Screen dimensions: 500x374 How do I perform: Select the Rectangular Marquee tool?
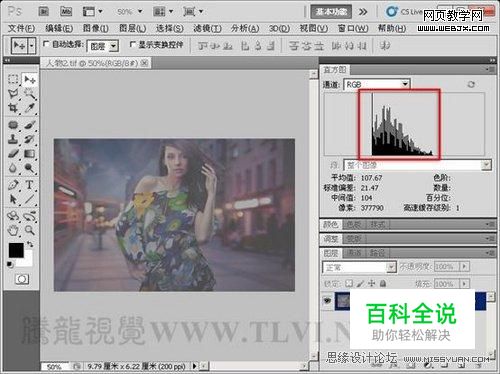(13, 79)
